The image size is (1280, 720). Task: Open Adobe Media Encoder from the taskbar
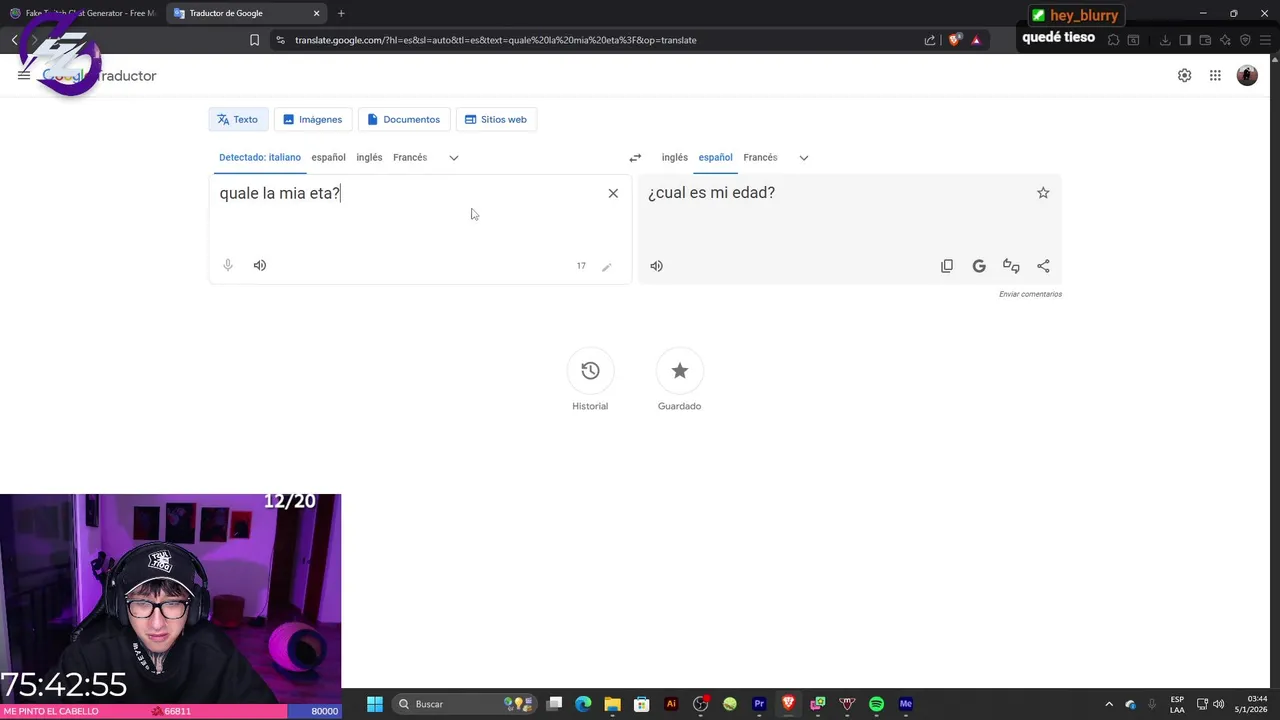click(906, 704)
